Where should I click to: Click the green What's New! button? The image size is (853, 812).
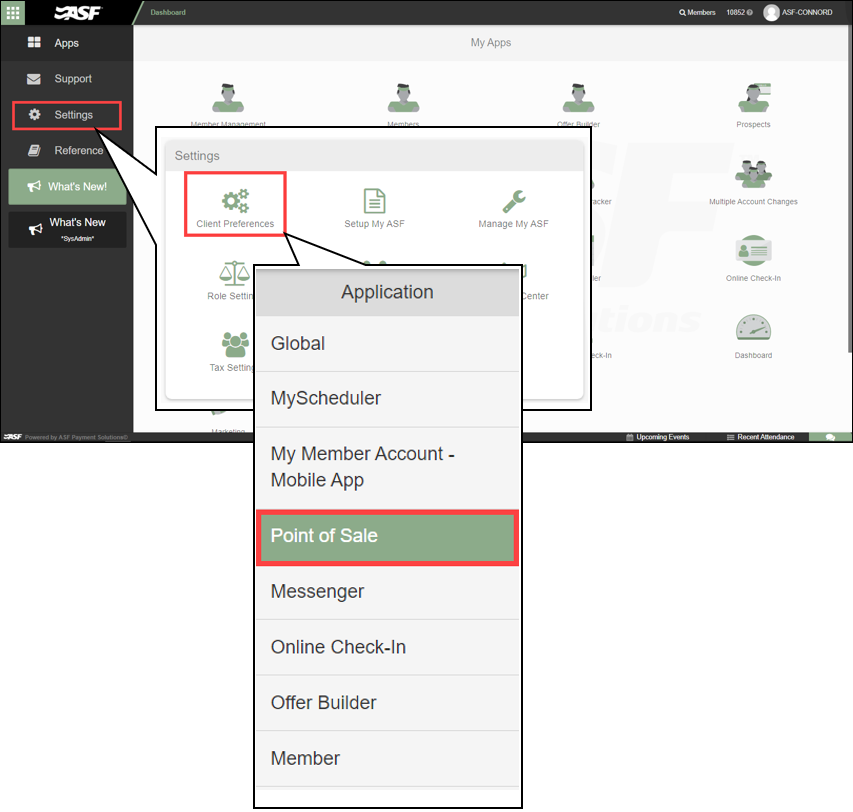pyautogui.click(x=67, y=187)
